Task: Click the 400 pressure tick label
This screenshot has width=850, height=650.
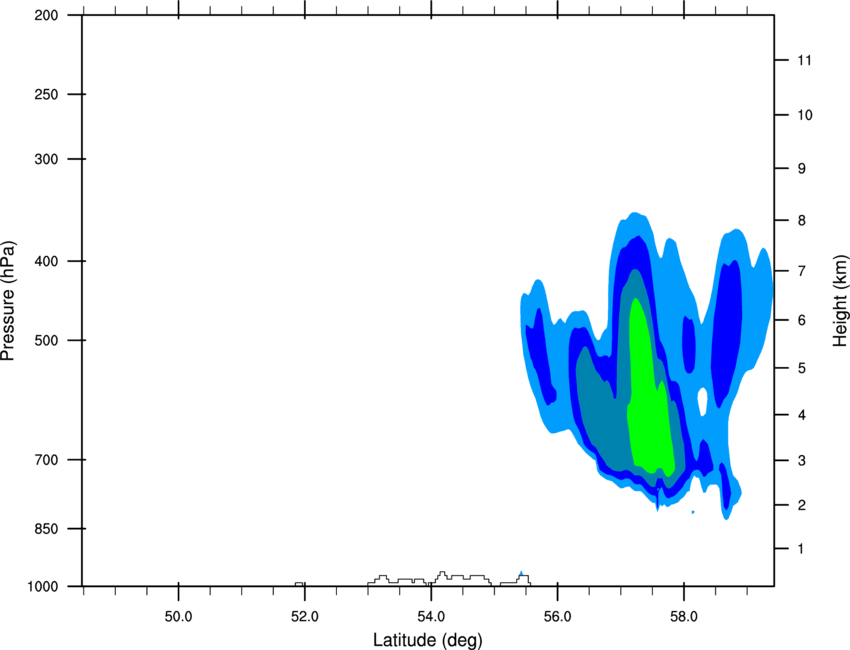Action: 46,261
